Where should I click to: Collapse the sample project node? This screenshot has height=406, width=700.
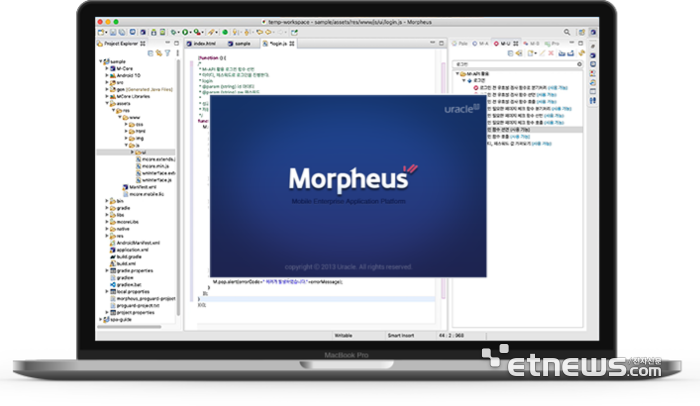[101, 61]
